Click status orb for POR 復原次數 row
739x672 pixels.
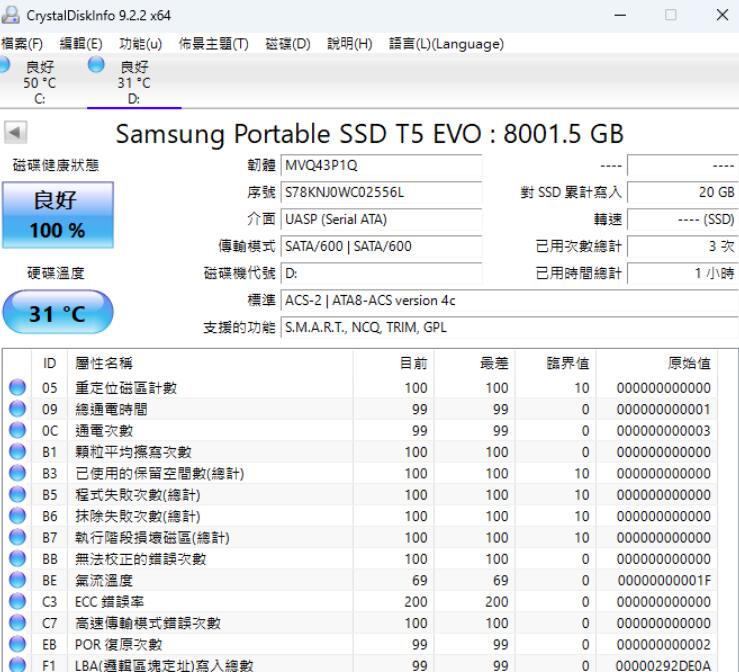[x=17, y=646]
